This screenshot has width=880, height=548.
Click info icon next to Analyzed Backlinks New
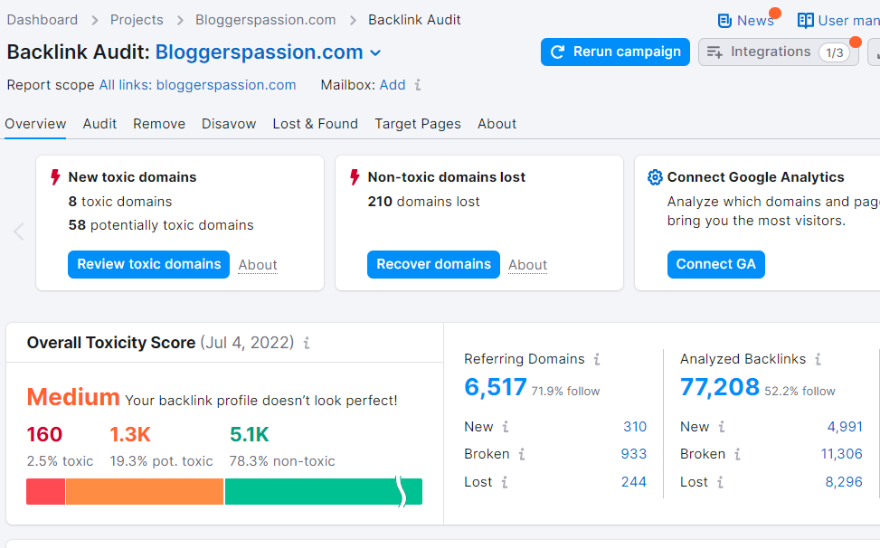click(x=722, y=427)
